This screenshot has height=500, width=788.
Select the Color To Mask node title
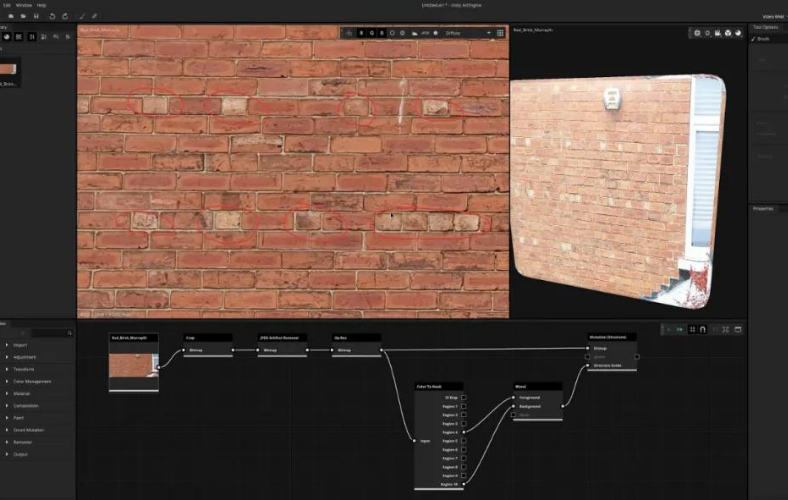click(439, 386)
